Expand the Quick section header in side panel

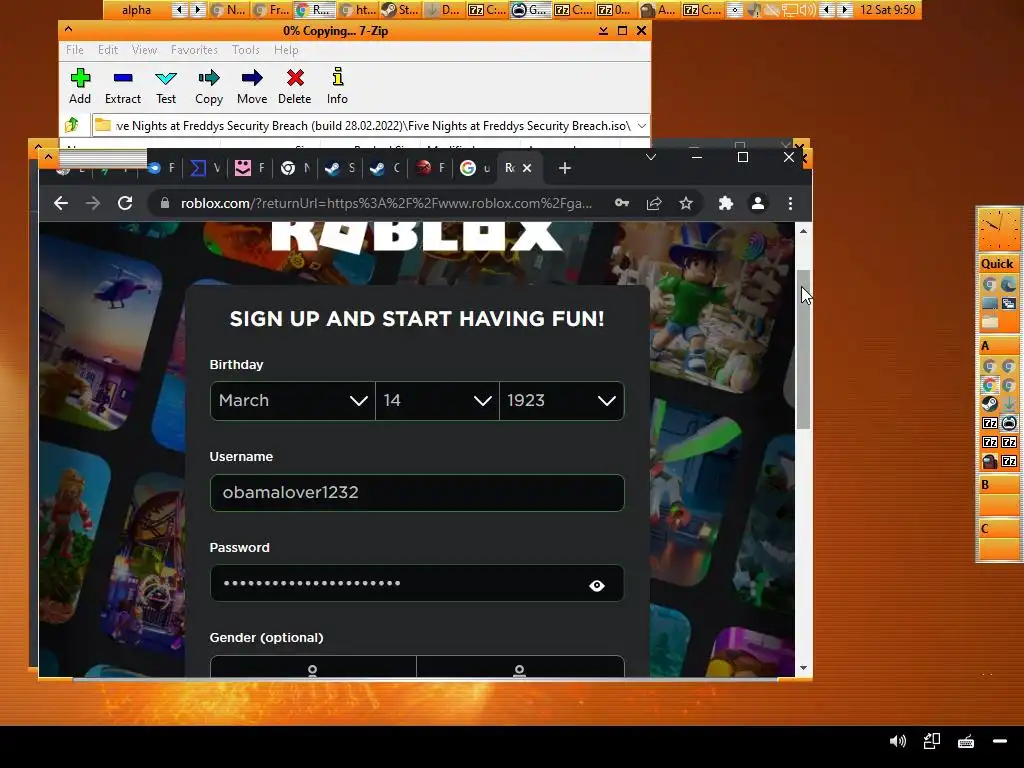[997, 264]
